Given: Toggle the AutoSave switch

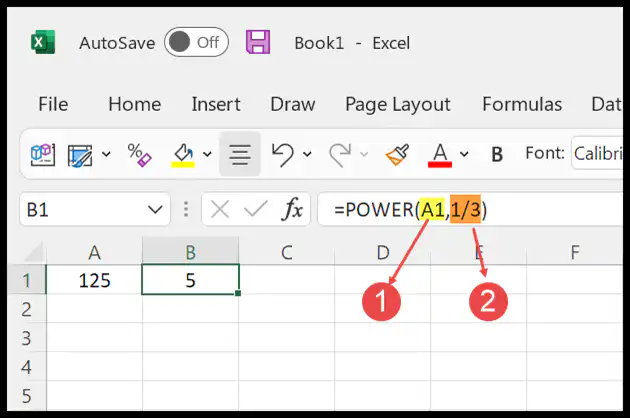Looking at the screenshot, I should 196,42.
